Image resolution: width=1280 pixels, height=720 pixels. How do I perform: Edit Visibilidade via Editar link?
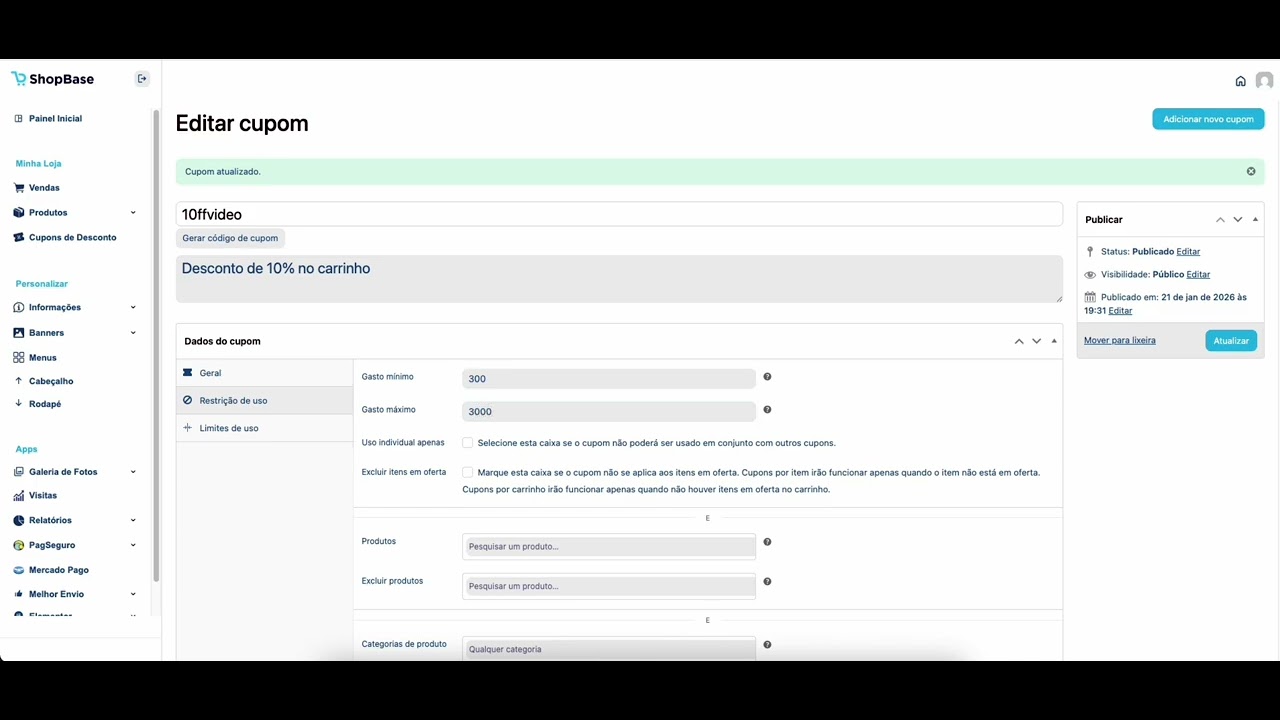(x=1198, y=275)
